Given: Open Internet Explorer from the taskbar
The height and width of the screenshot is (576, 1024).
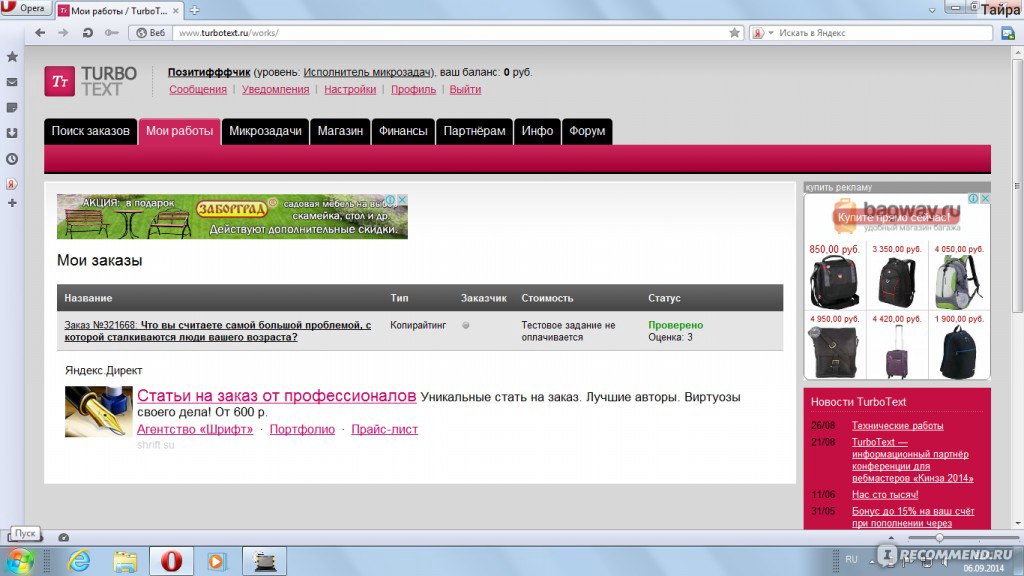Looking at the screenshot, I should click(79, 561).
